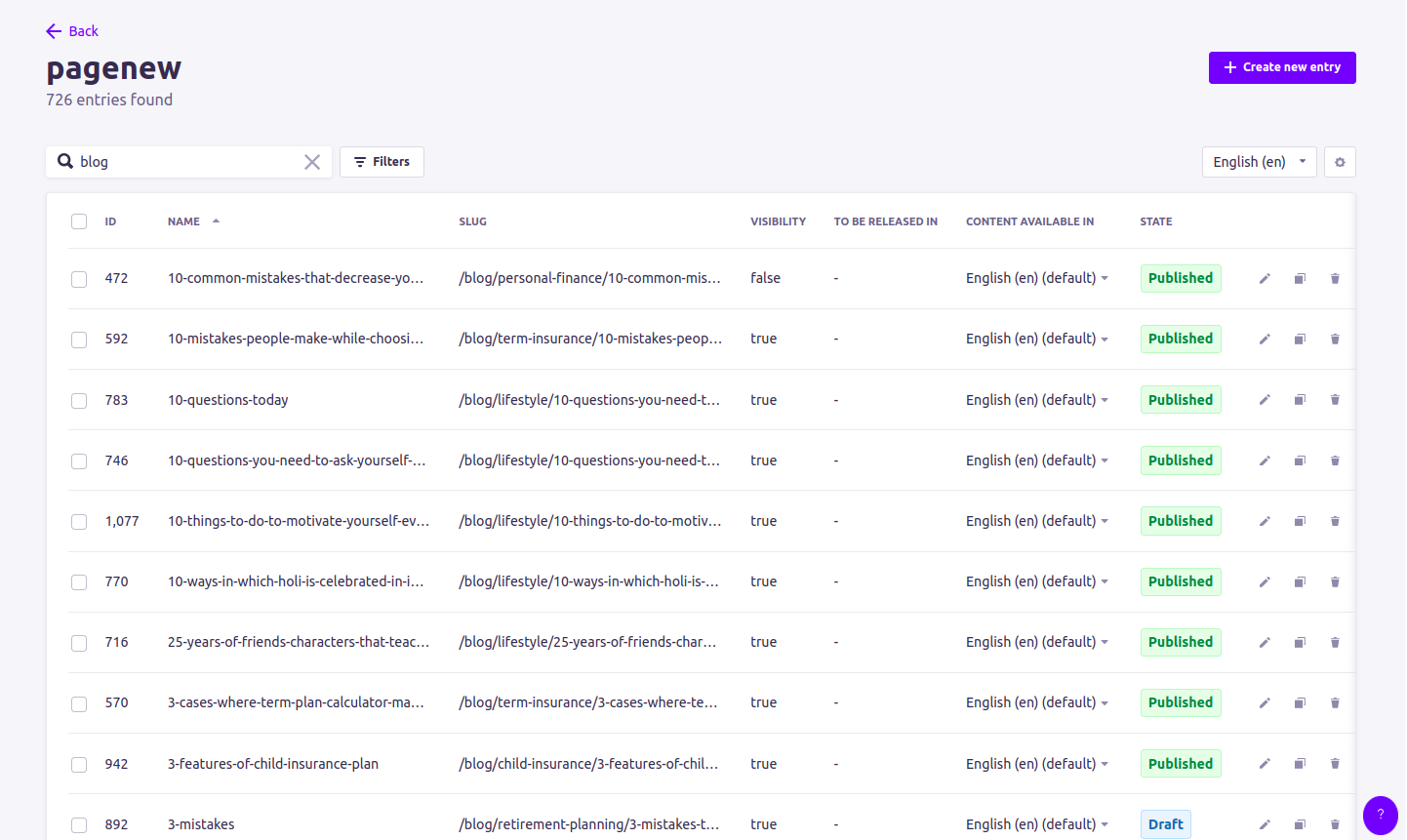Delete entry 783 with trash icon
Screen dimensions: 1407x840
tap(1335, 400)
